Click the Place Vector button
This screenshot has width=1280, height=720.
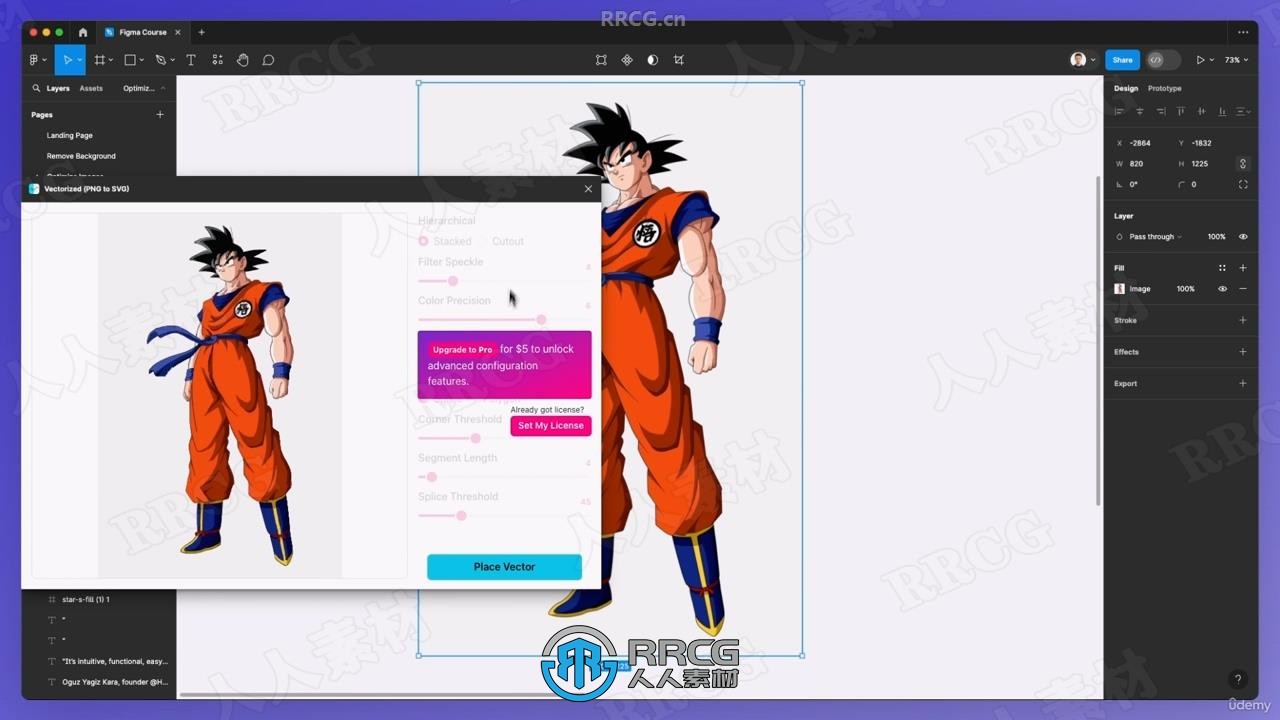504,567
